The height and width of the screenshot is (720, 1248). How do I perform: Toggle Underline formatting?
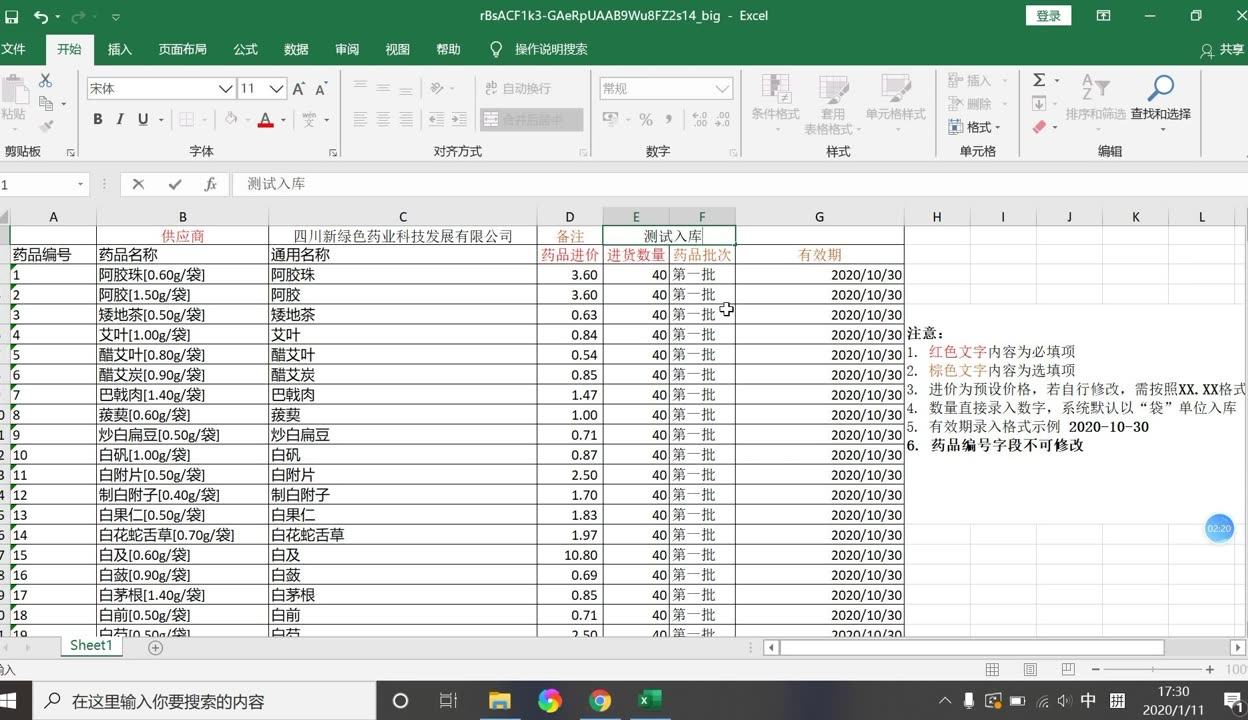point(143,120)
